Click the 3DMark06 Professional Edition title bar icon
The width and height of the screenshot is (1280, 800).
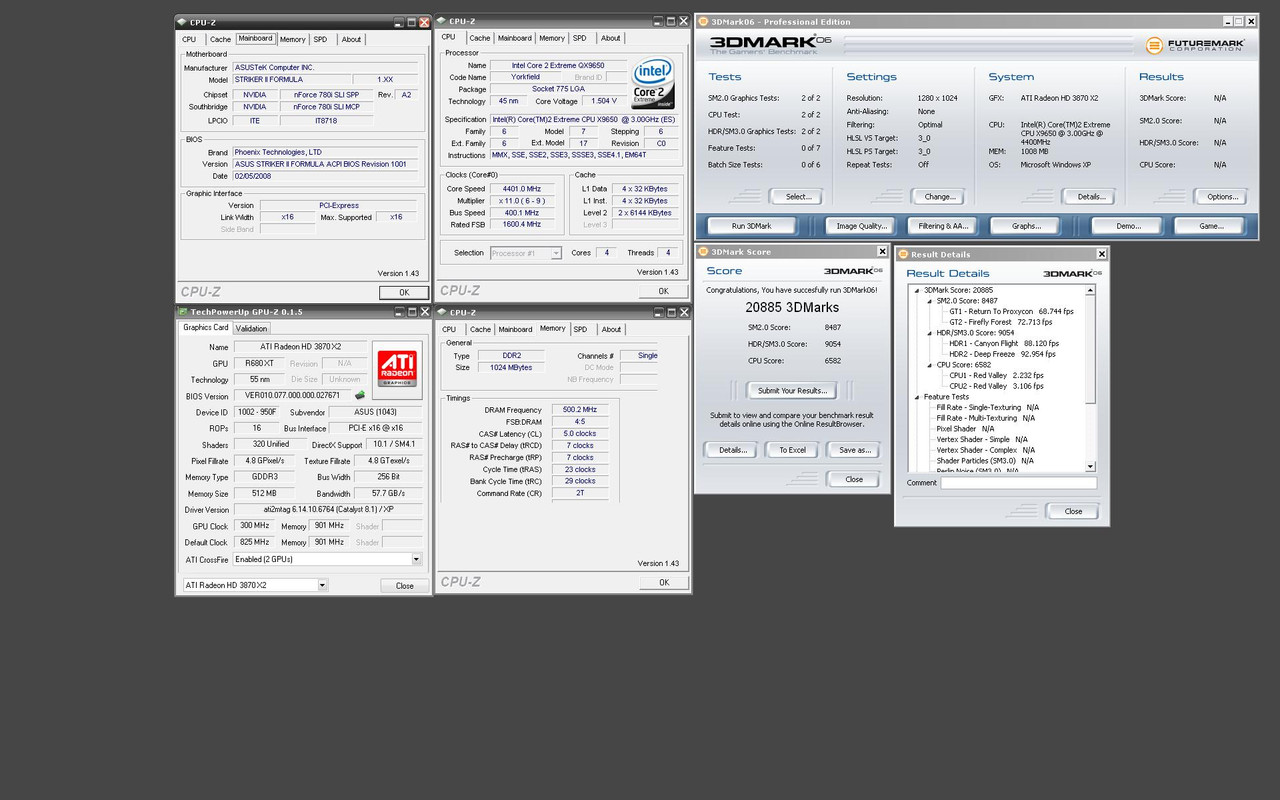coord(703,21)
